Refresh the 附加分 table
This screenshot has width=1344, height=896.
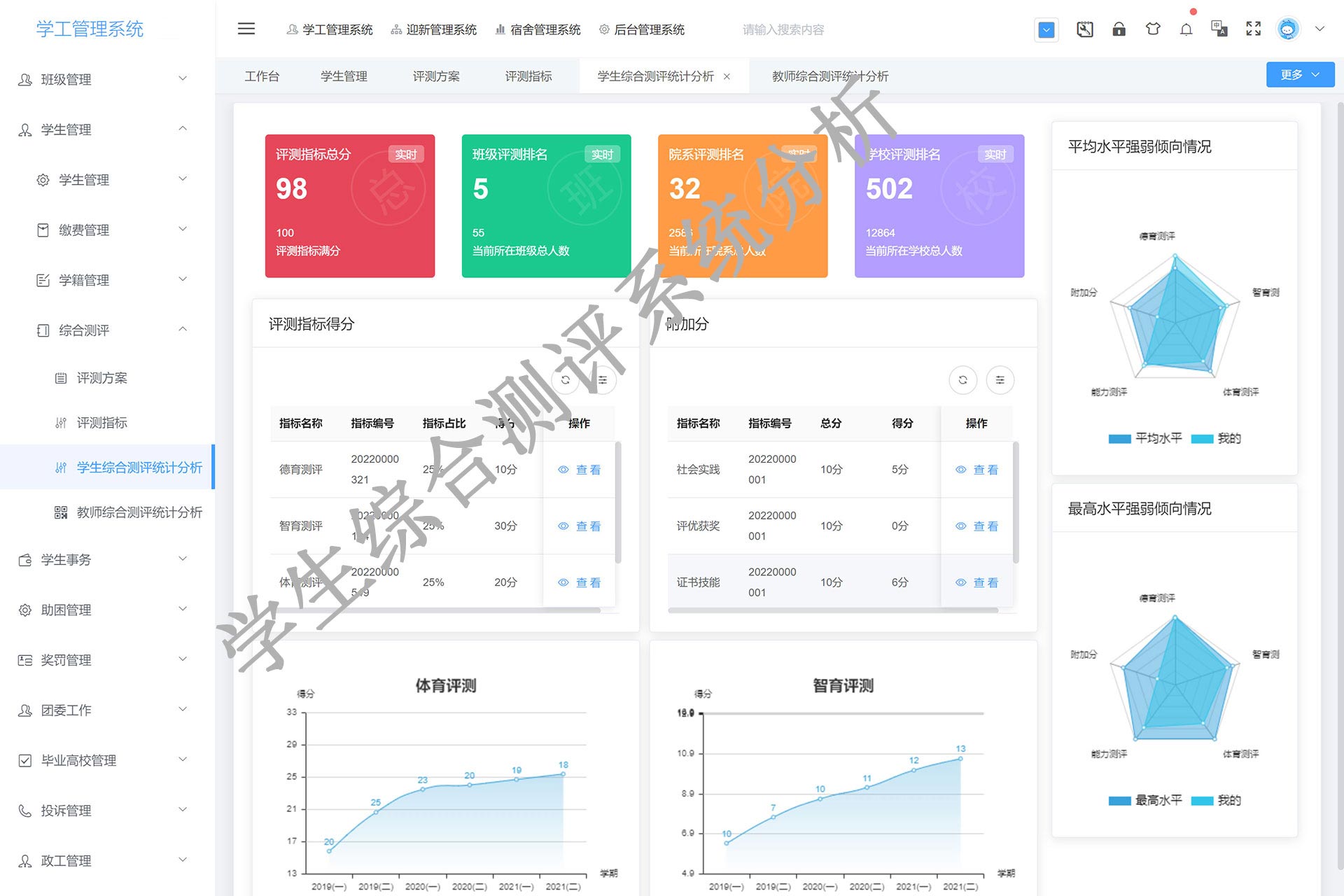coord(962,380)
